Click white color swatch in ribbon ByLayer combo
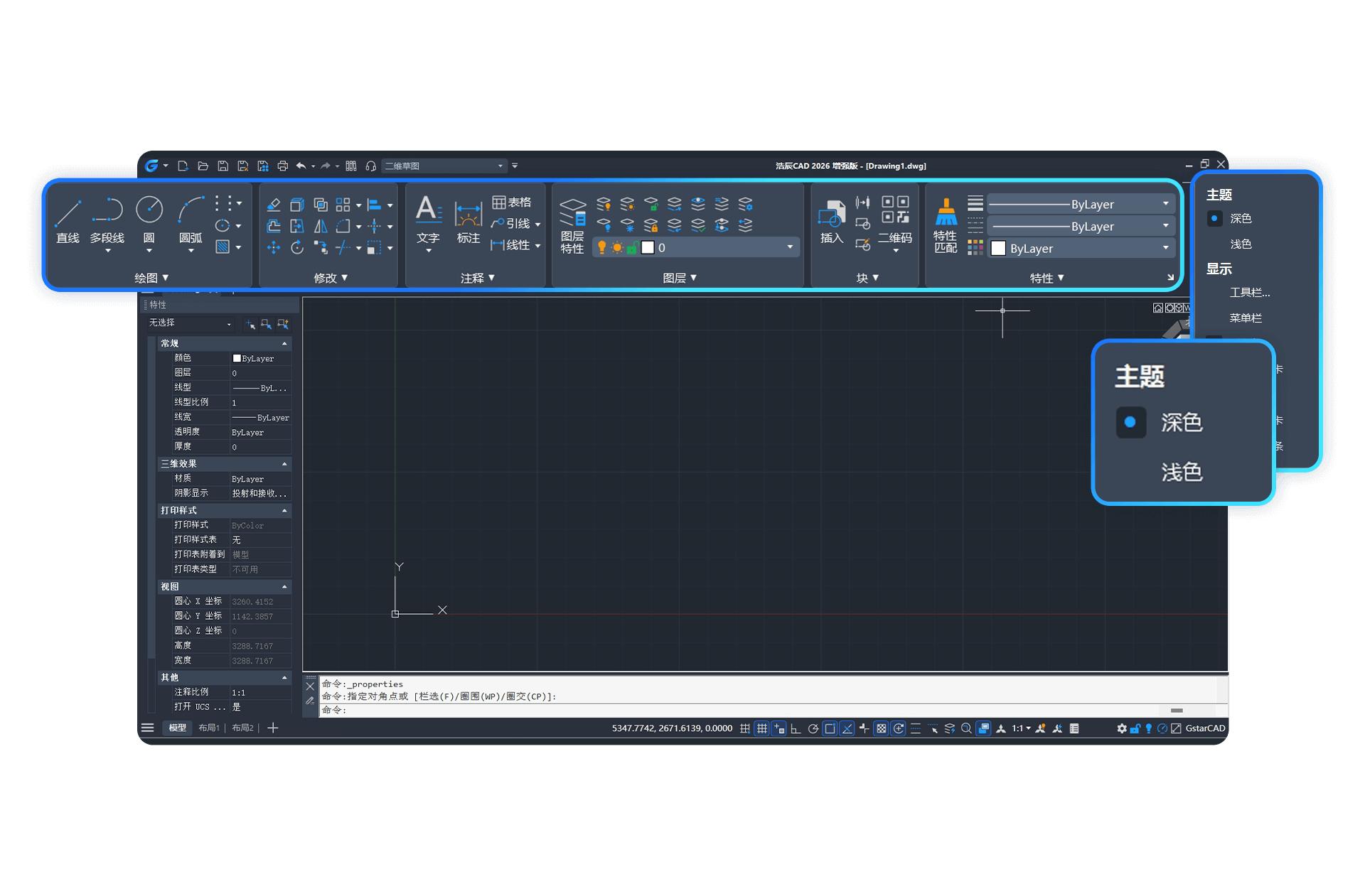 coord(998,248)
